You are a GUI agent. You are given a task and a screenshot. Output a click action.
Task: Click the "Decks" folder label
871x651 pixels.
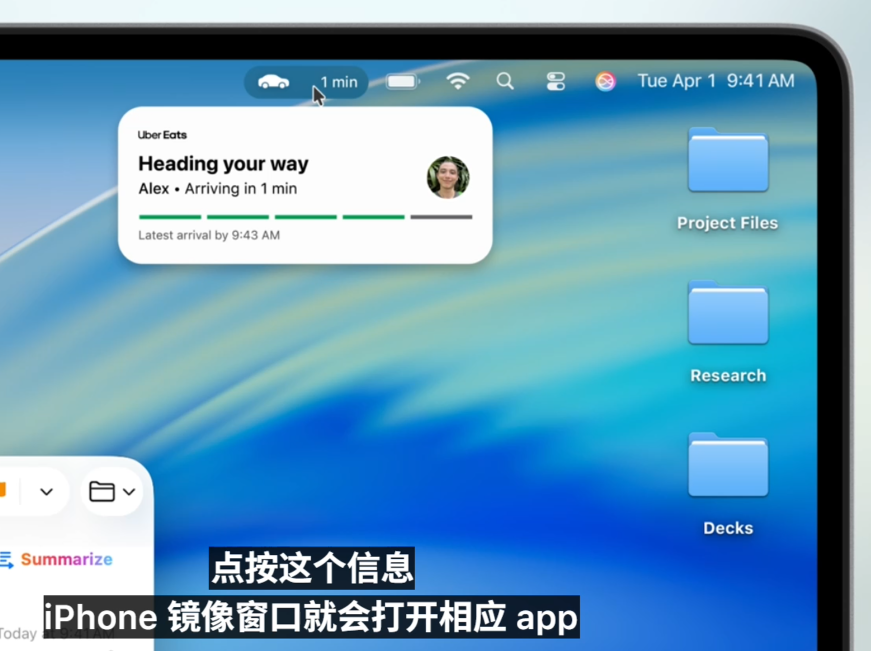pyautogui.click(x=728, y=528)
